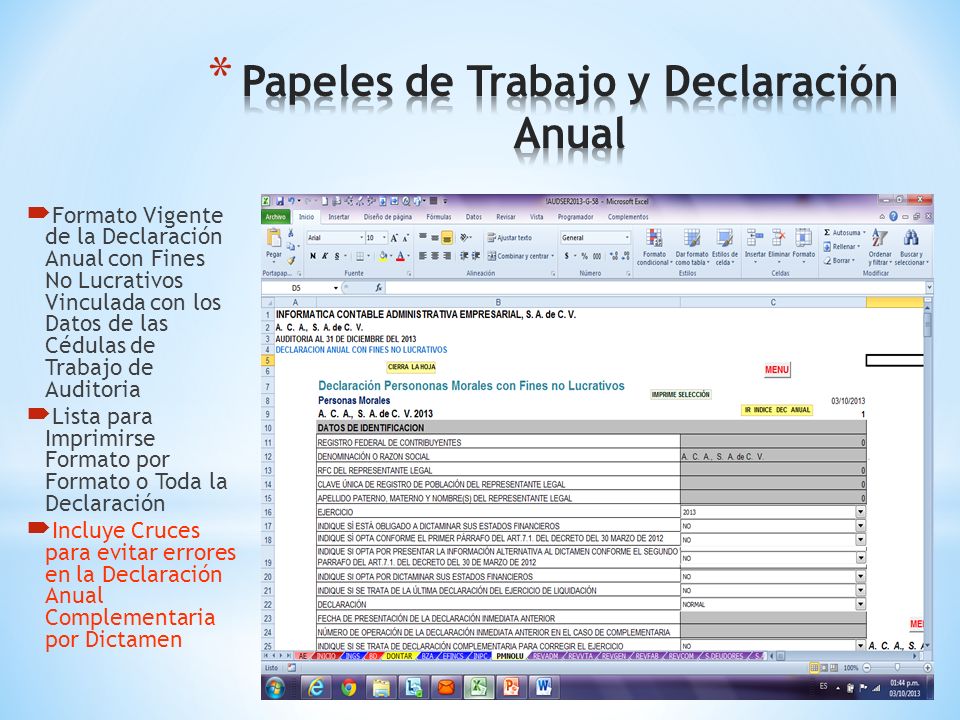Click Ajustar texto wrap button

(x=510, y=238)
